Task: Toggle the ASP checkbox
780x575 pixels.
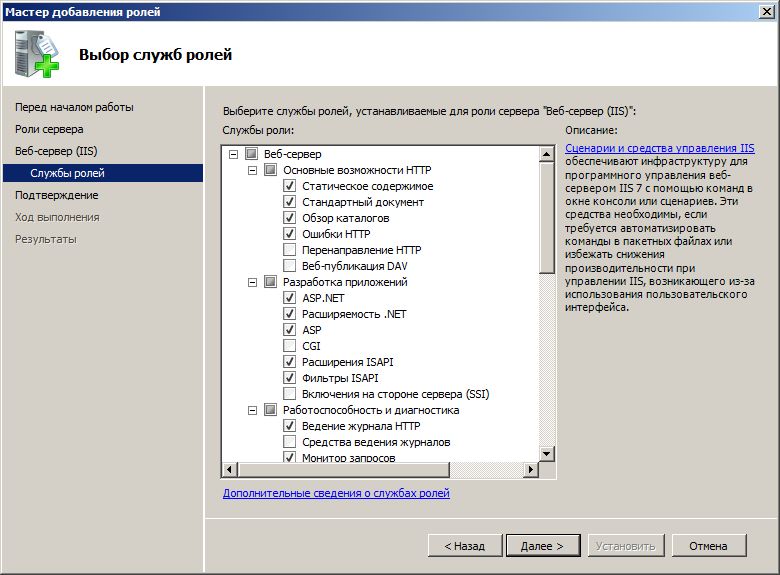Action: click(x=289, y=330)
